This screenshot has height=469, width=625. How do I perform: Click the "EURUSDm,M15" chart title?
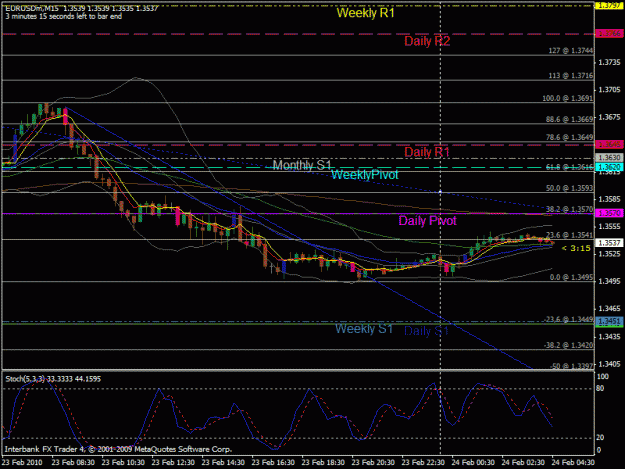31,8
